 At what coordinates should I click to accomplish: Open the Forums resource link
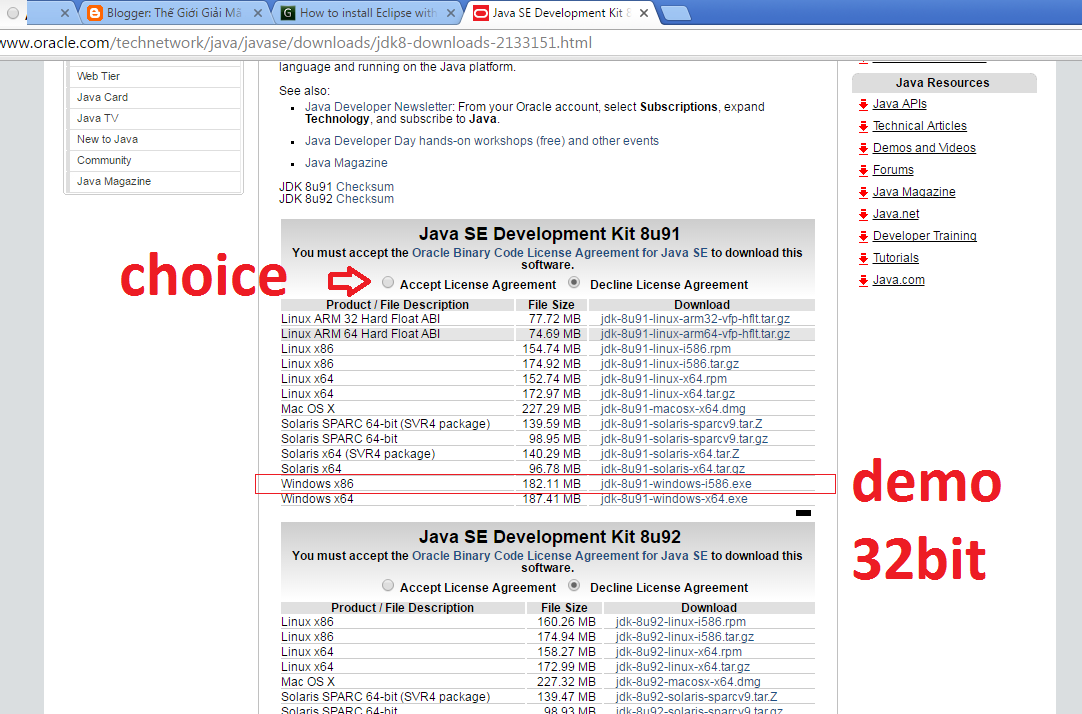pos(893,170)
